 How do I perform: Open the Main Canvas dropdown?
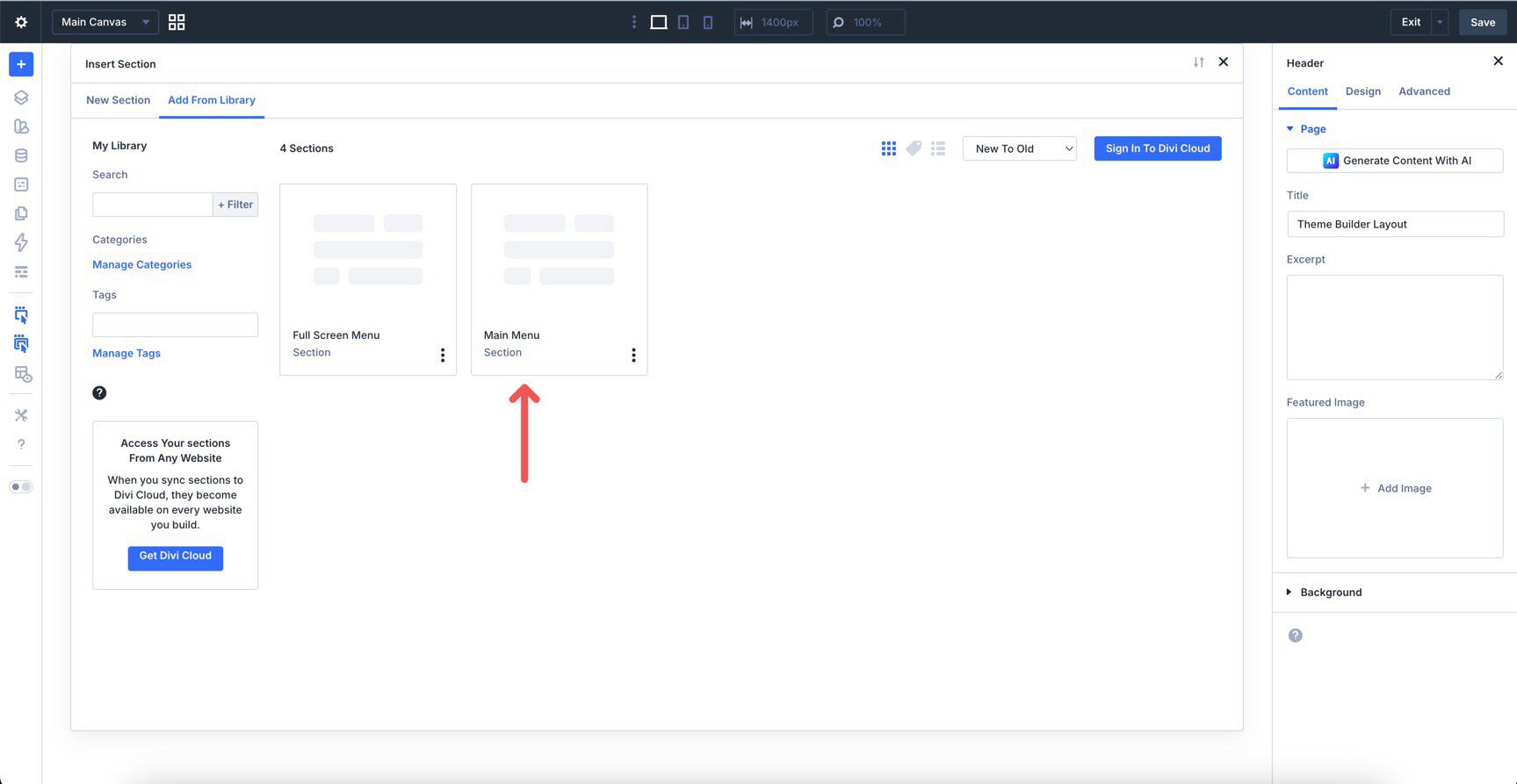[x=105, y=22]
